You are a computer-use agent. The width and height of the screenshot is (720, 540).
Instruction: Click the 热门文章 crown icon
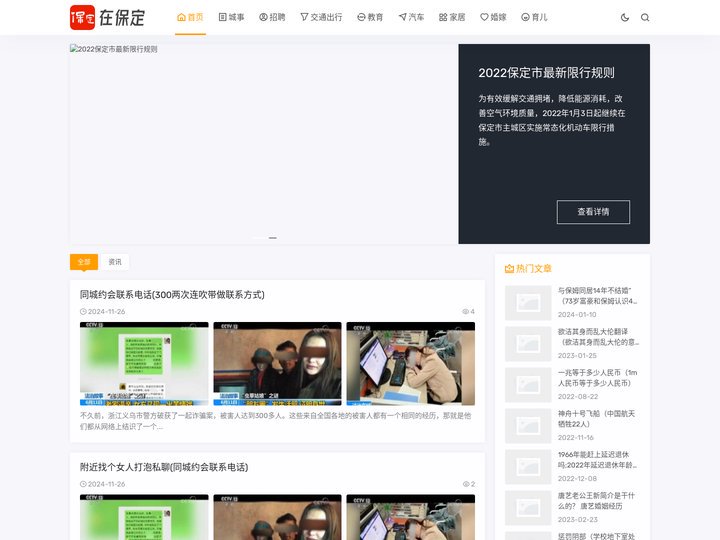(x=509, y=269)
